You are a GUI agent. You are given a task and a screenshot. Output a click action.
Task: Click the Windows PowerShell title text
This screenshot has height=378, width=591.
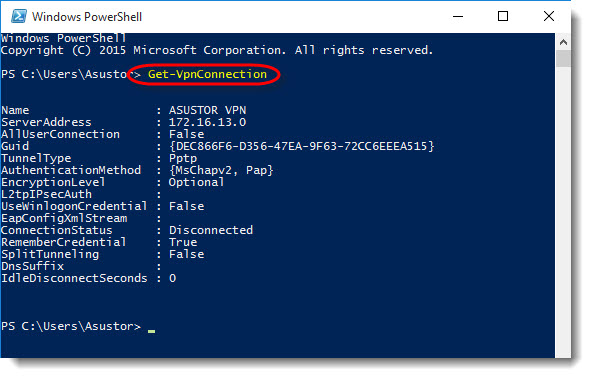click(x=87, y=17)
